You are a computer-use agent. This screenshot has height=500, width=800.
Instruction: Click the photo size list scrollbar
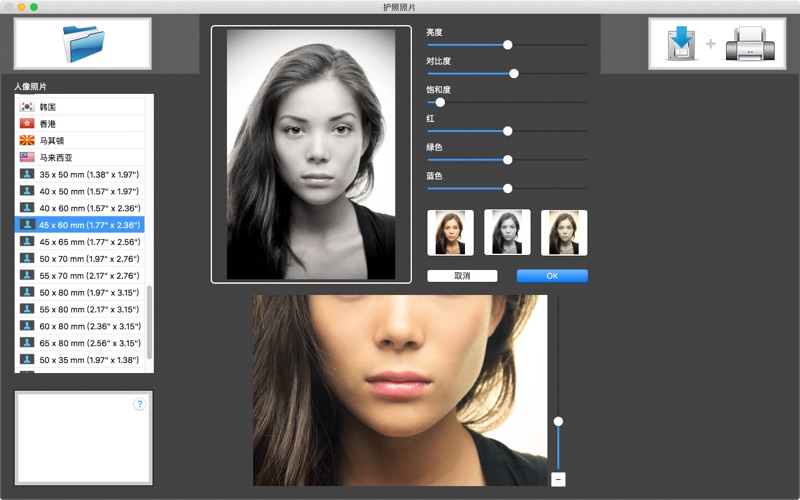click(150, 320)
